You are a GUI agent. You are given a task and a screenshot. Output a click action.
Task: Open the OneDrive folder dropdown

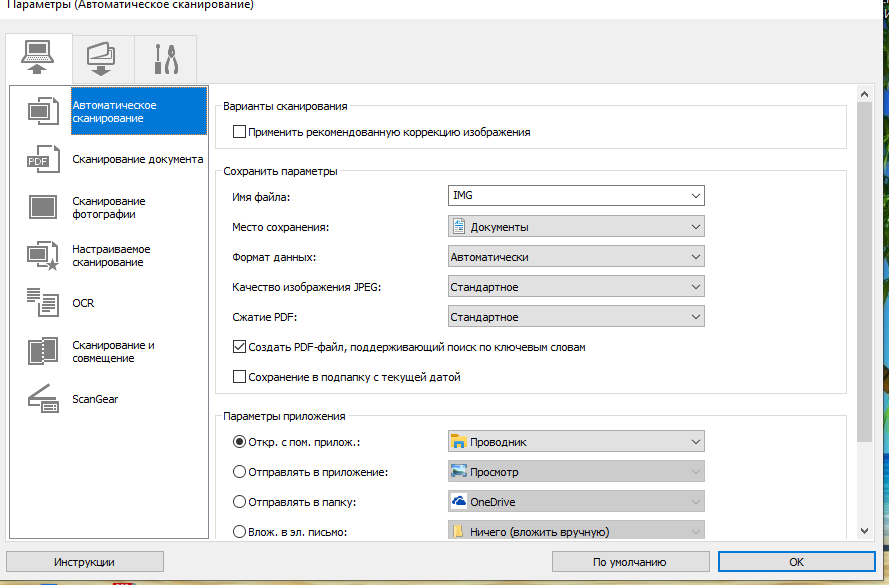click(x=576, y=502)
